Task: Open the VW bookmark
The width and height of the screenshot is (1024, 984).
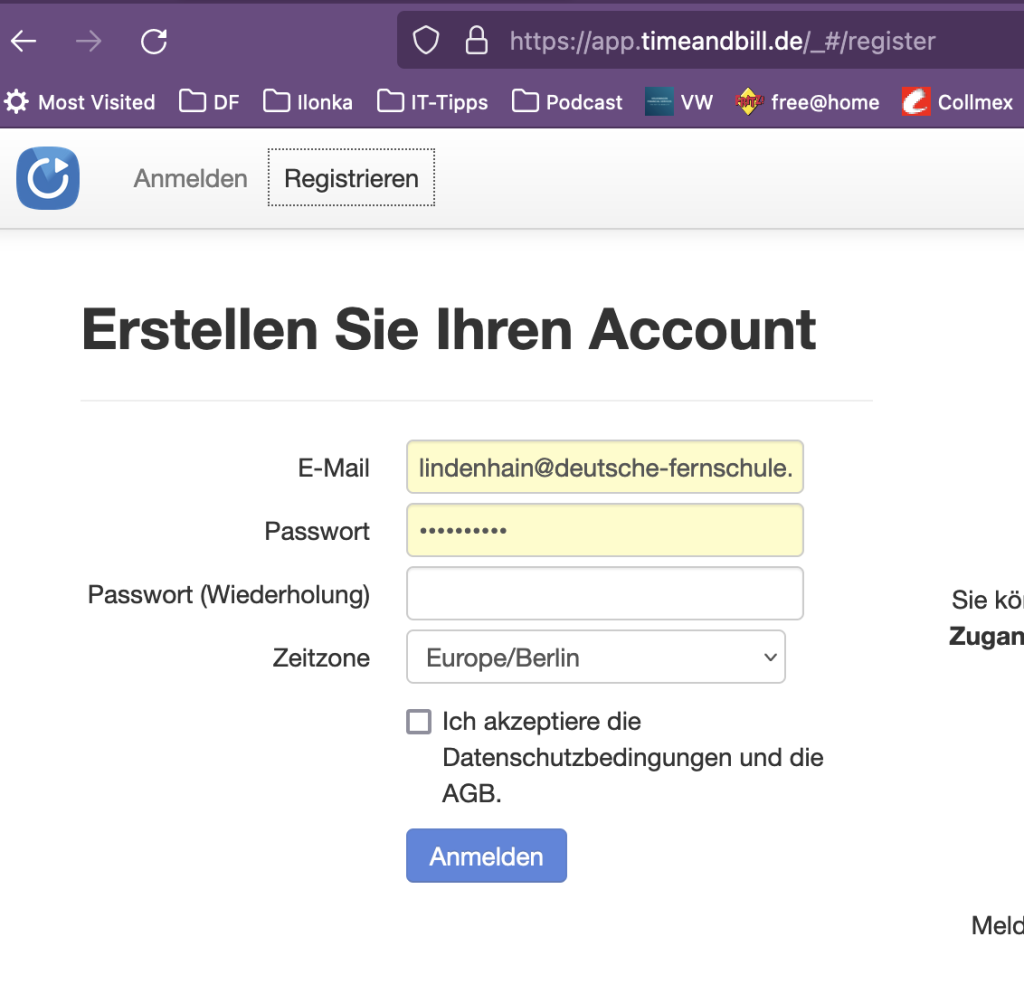Action: [x=679, y=102]
